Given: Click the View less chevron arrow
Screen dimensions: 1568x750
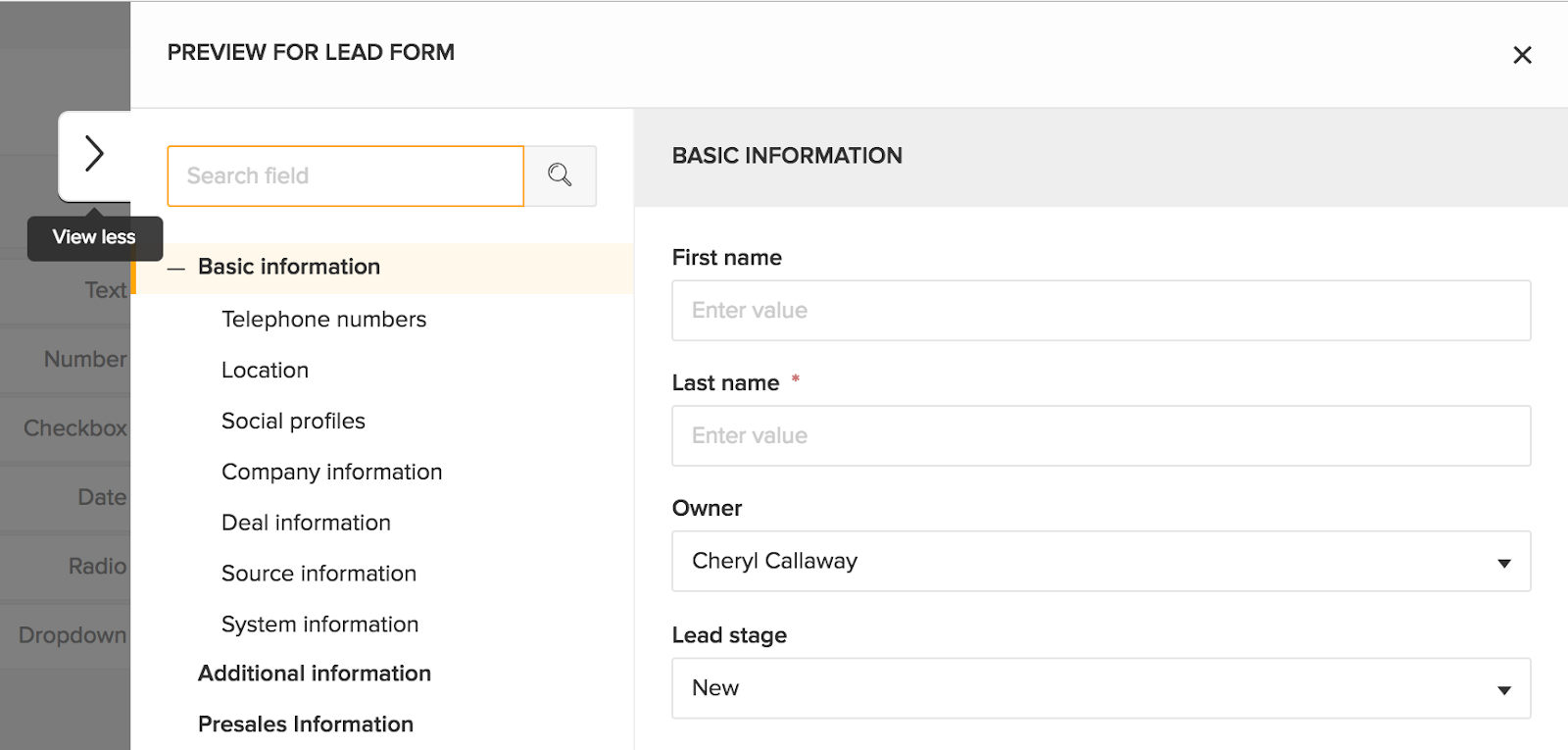Looking at the screenshot, I should pos(94,154).
